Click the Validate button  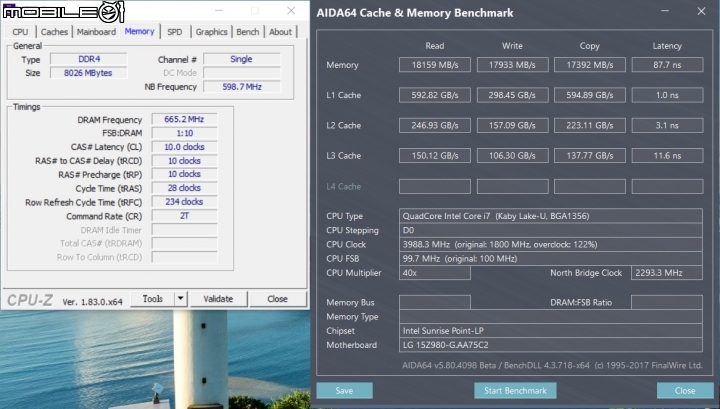point(218,299)
